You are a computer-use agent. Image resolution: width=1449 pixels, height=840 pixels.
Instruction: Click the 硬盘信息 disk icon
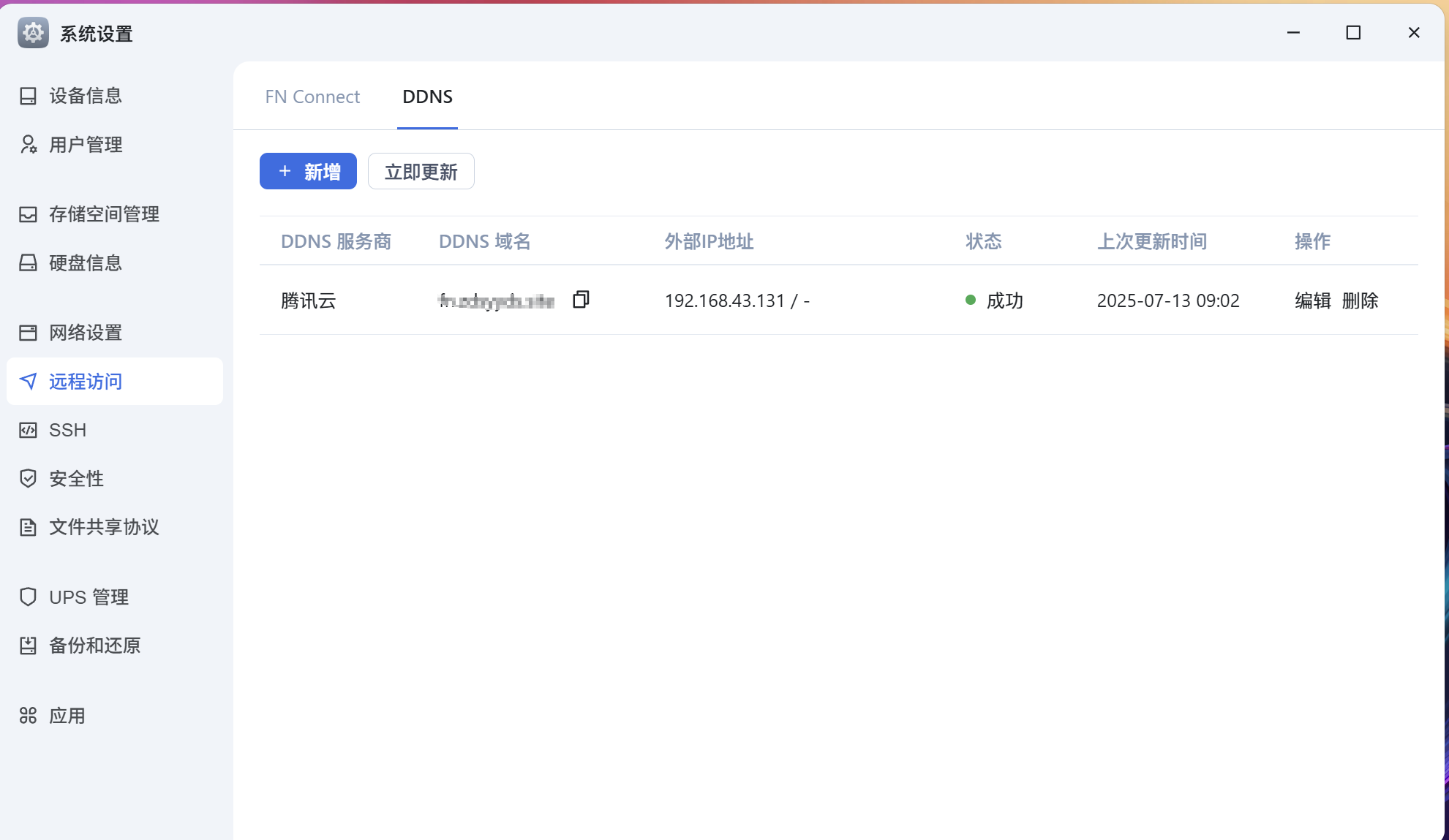28,263
